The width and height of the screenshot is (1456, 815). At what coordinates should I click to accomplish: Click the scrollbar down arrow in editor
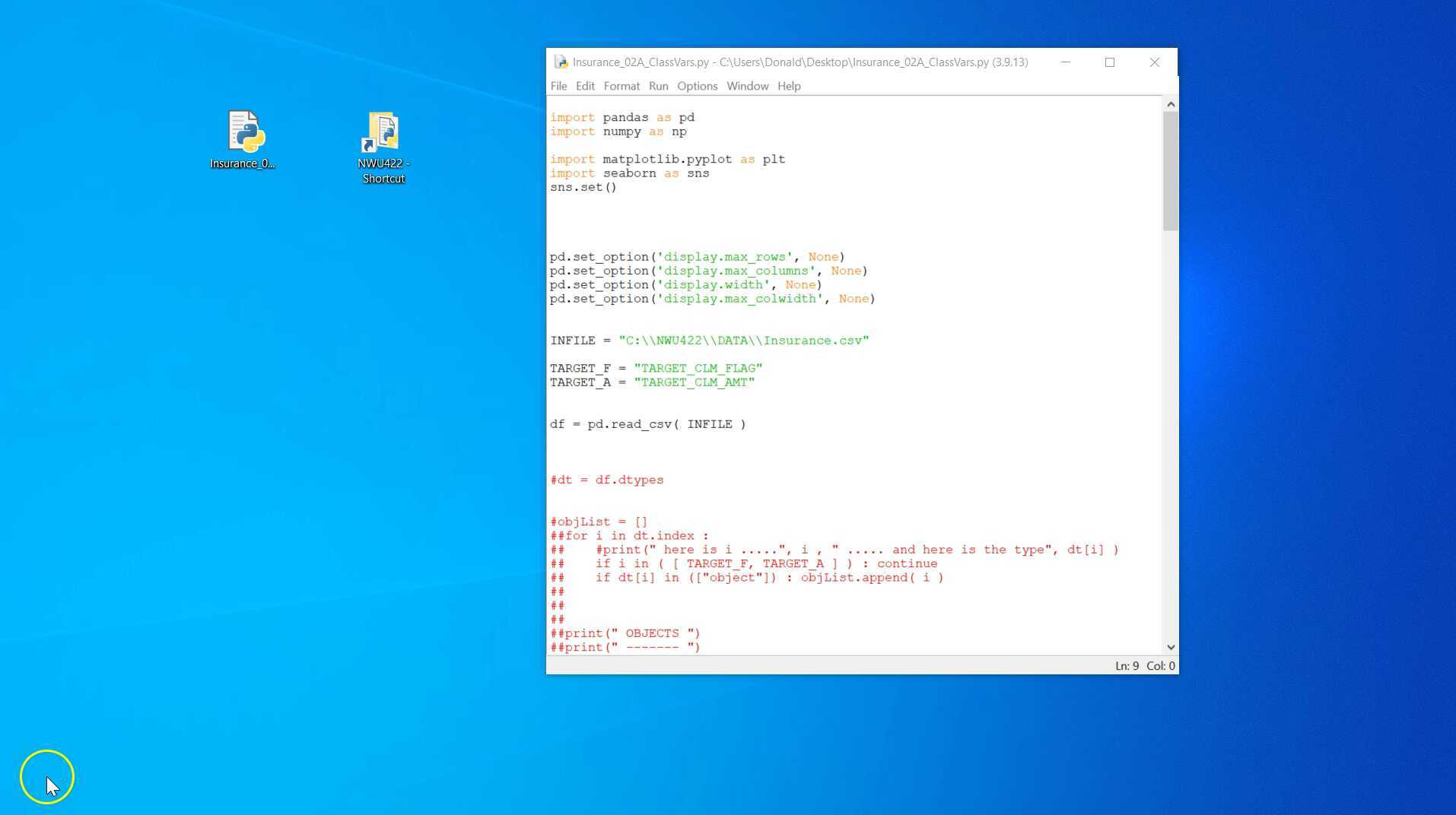pos(1171,647)
